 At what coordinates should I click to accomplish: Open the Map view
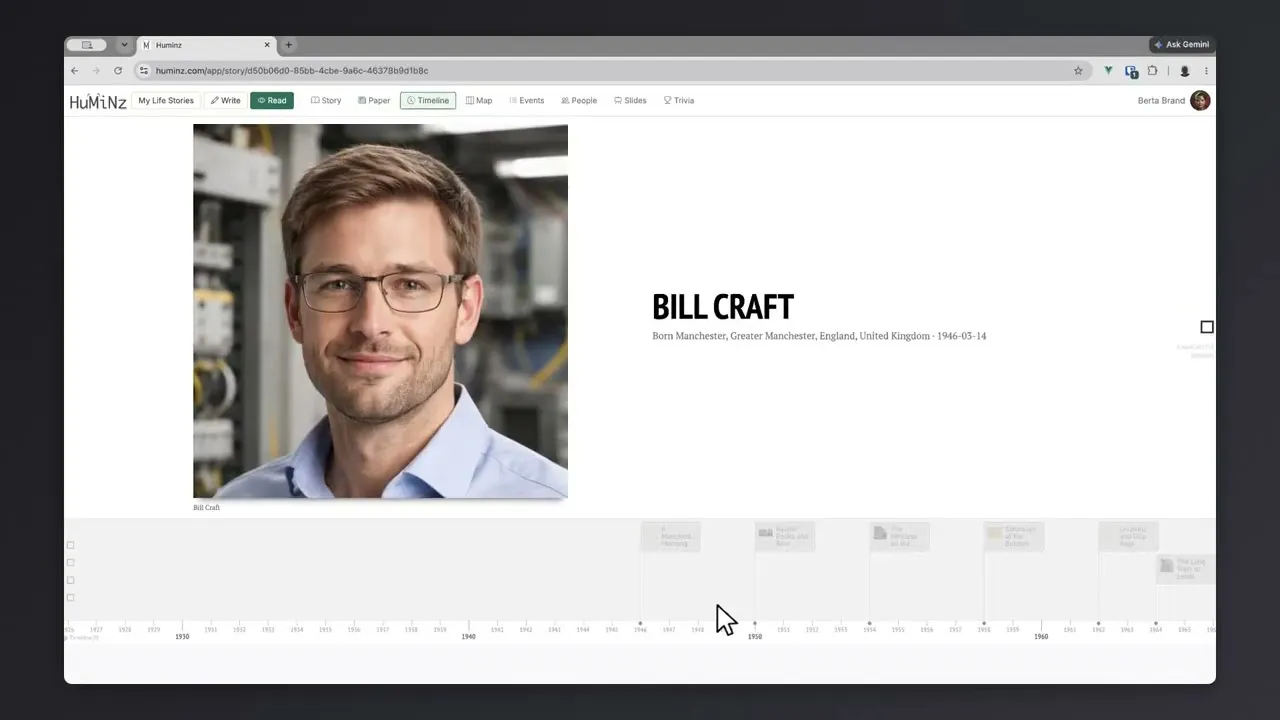point(479,100)
